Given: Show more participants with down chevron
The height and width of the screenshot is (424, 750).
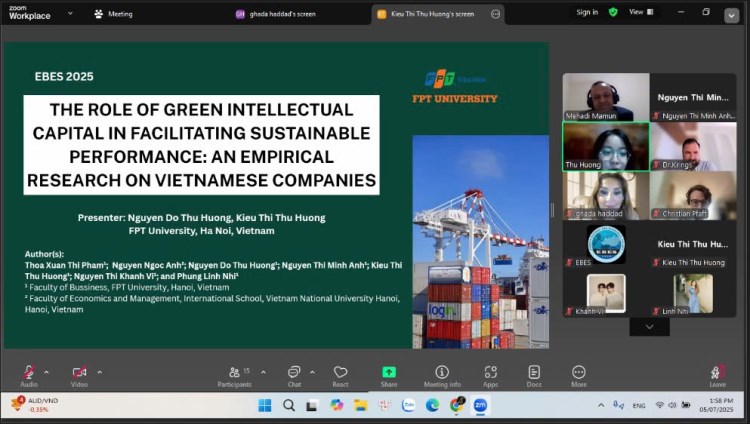Looking at the screenshot, I should coord(650,327).
